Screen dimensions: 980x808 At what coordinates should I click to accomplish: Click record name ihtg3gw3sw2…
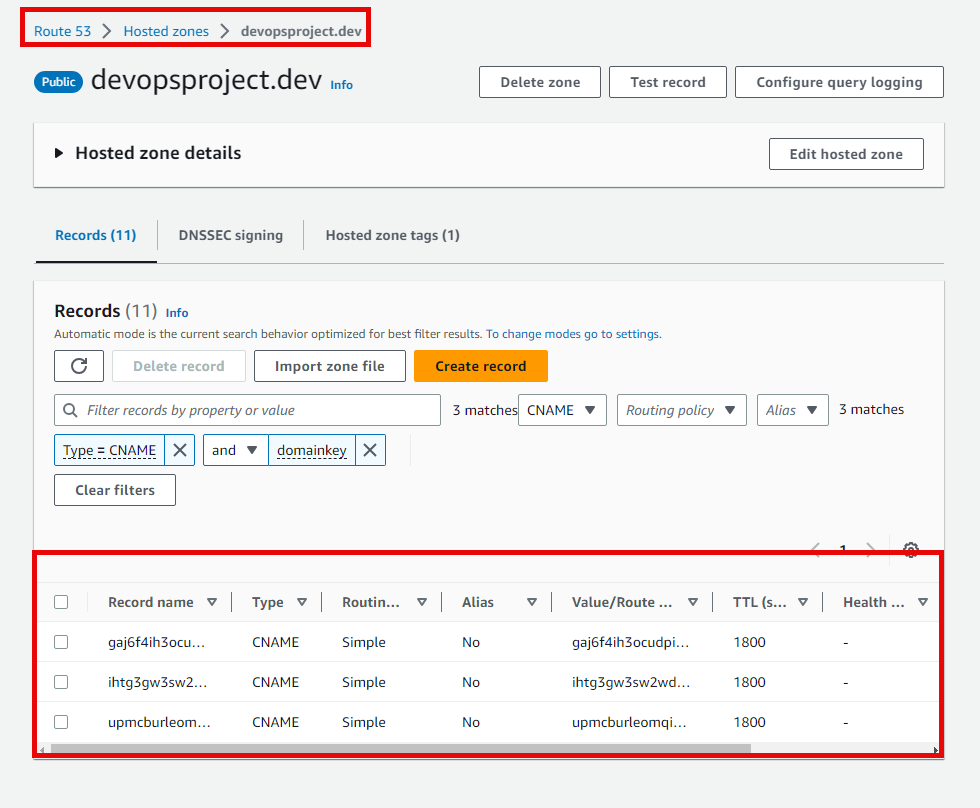tap(158, 682)
